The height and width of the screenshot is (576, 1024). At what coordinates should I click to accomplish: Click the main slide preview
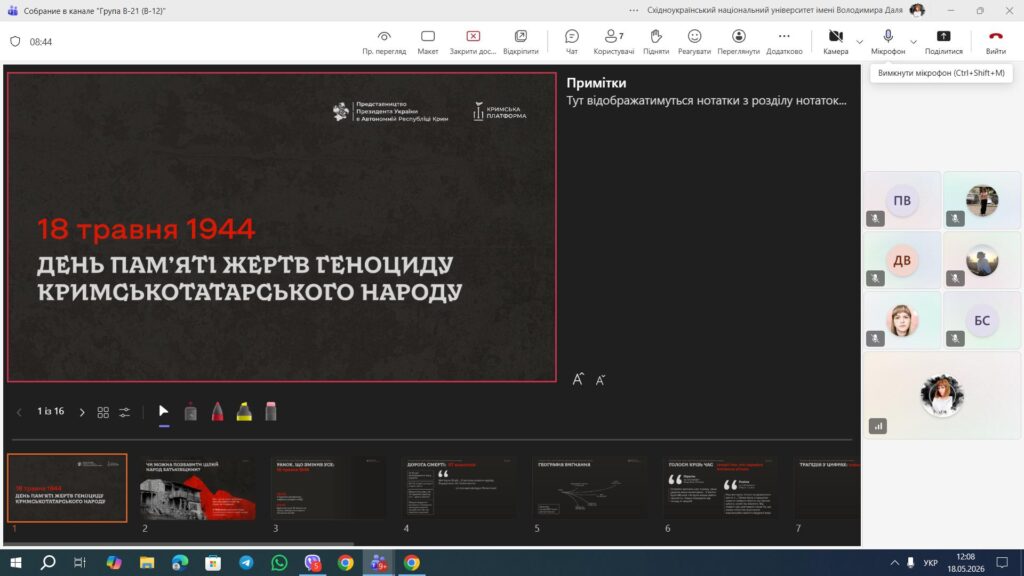281,227
